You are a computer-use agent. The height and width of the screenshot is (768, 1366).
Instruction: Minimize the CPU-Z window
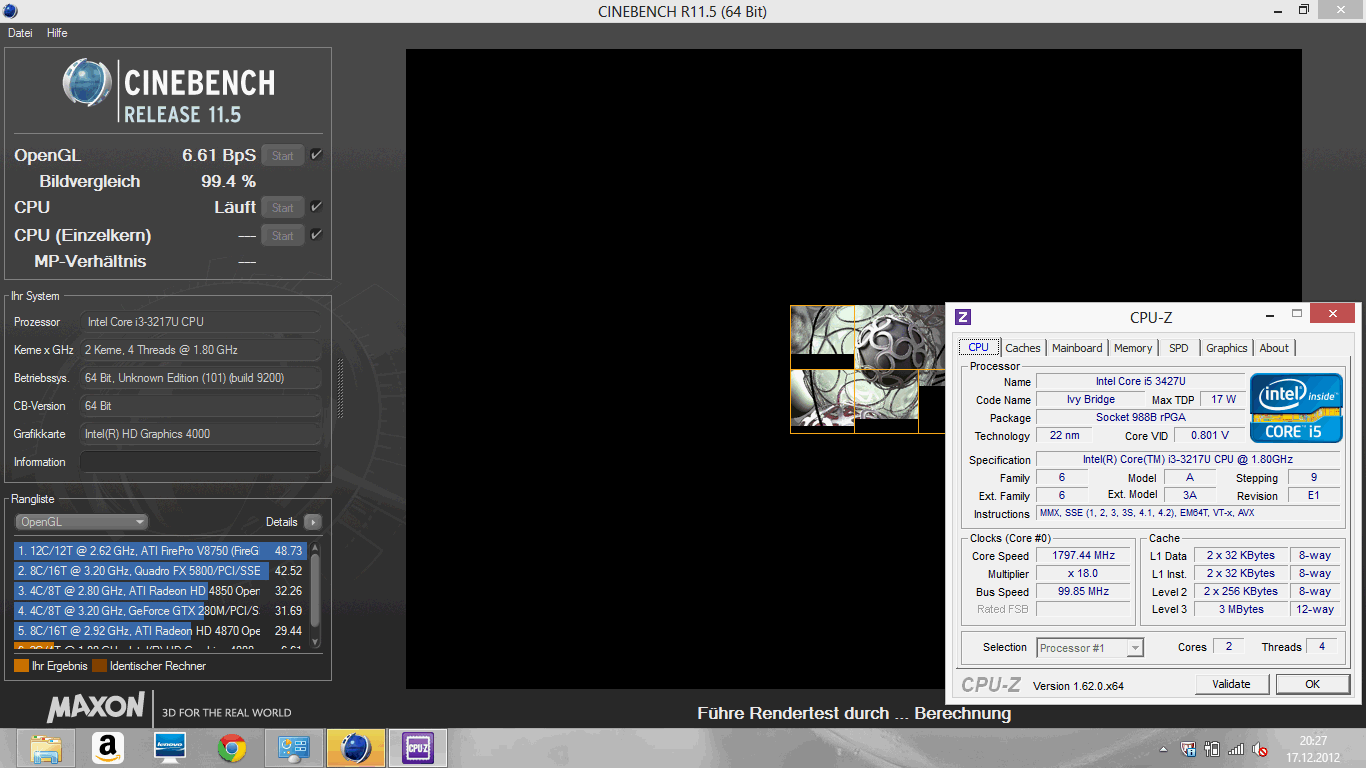pos(1268,314)
